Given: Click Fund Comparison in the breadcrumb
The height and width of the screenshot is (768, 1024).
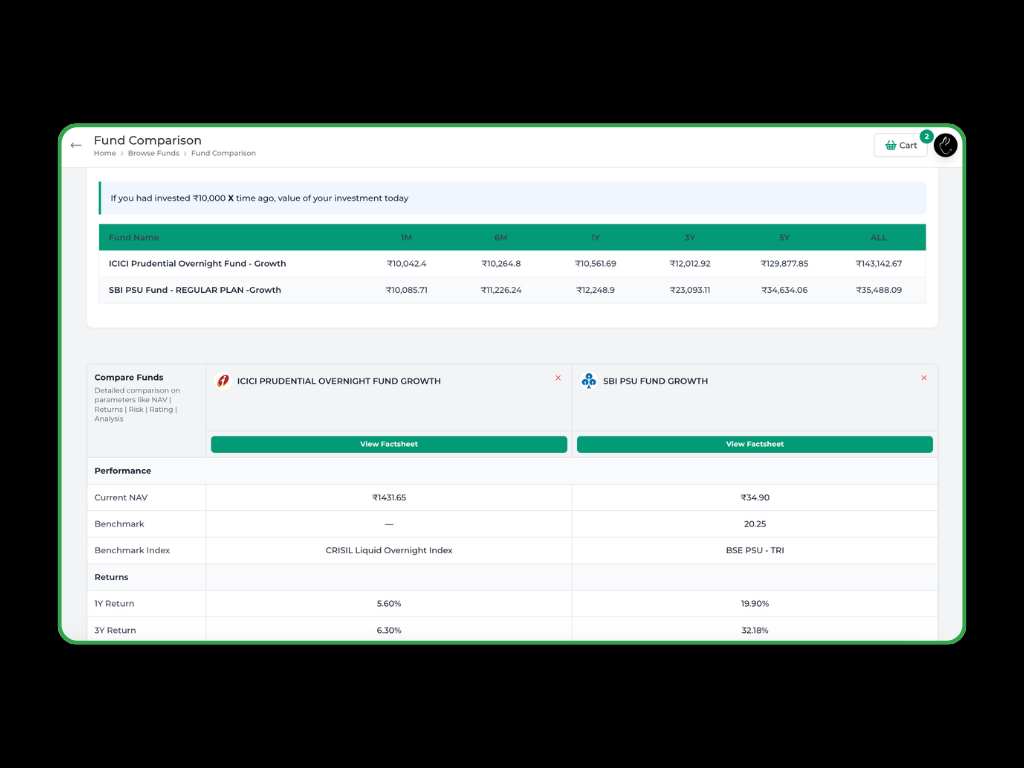Looking at the screenshot, I should point(223,154).
